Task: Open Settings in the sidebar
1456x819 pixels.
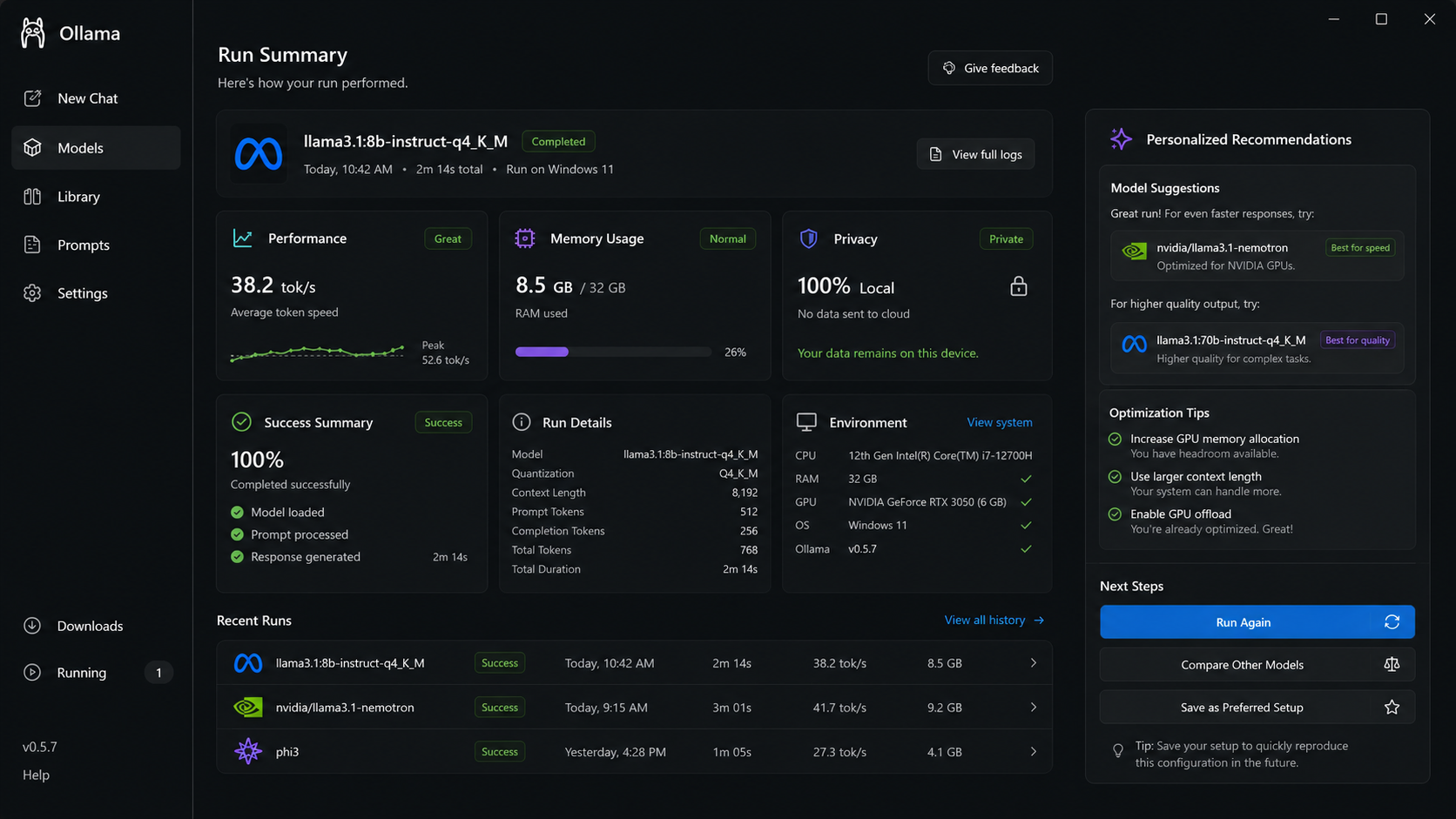Action: 96,293
